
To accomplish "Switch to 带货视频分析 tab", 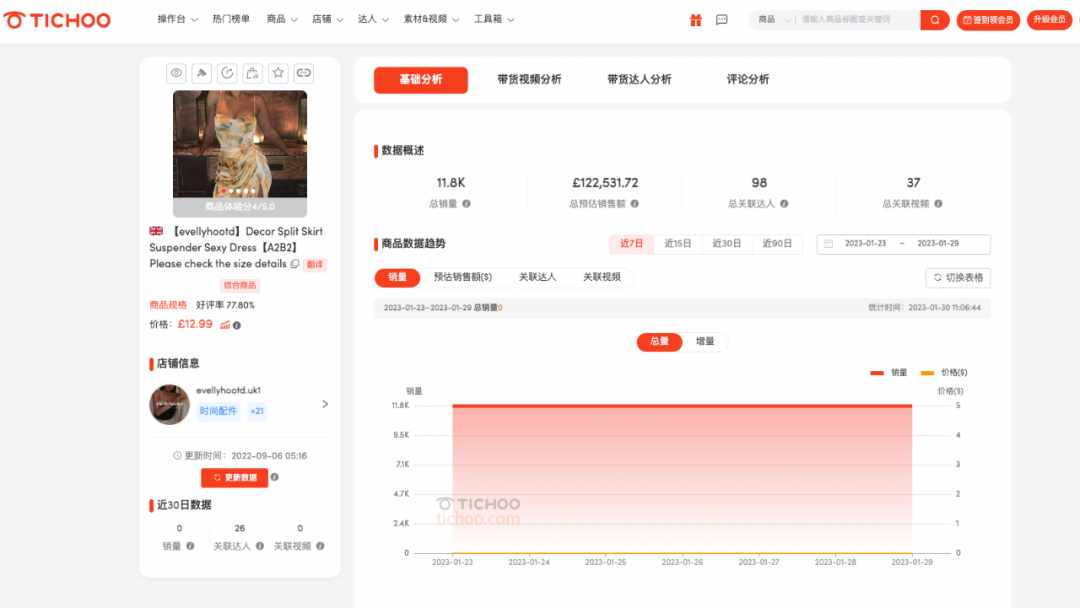I will 529,80.
